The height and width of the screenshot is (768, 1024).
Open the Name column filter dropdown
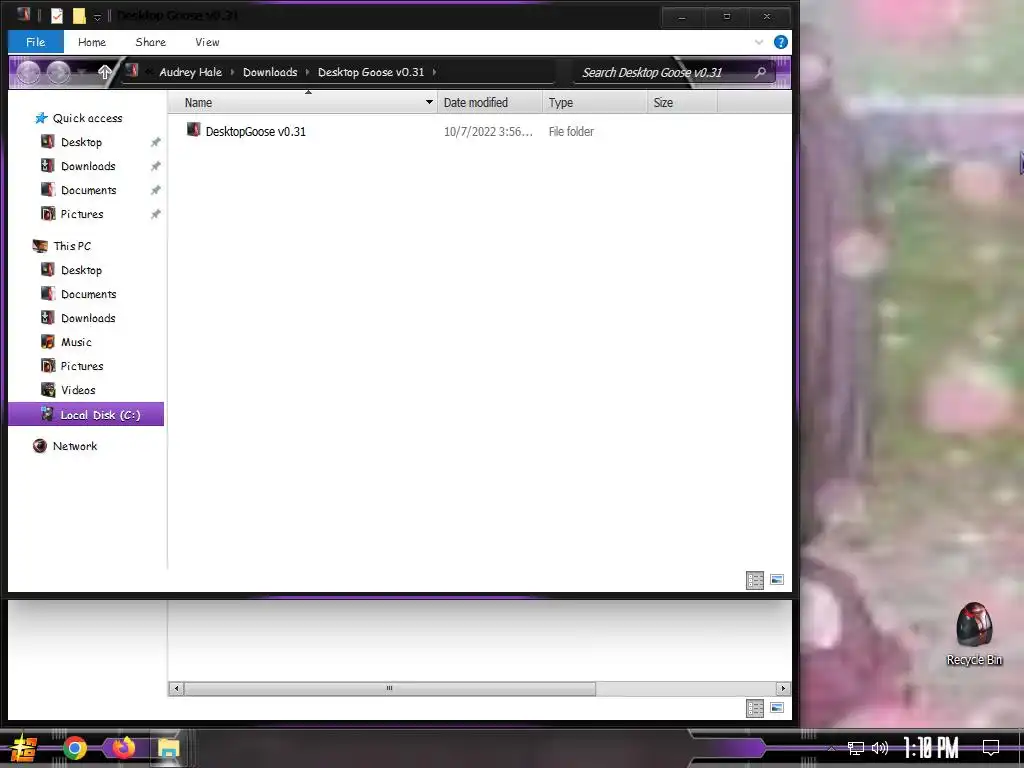click(429, 103)
